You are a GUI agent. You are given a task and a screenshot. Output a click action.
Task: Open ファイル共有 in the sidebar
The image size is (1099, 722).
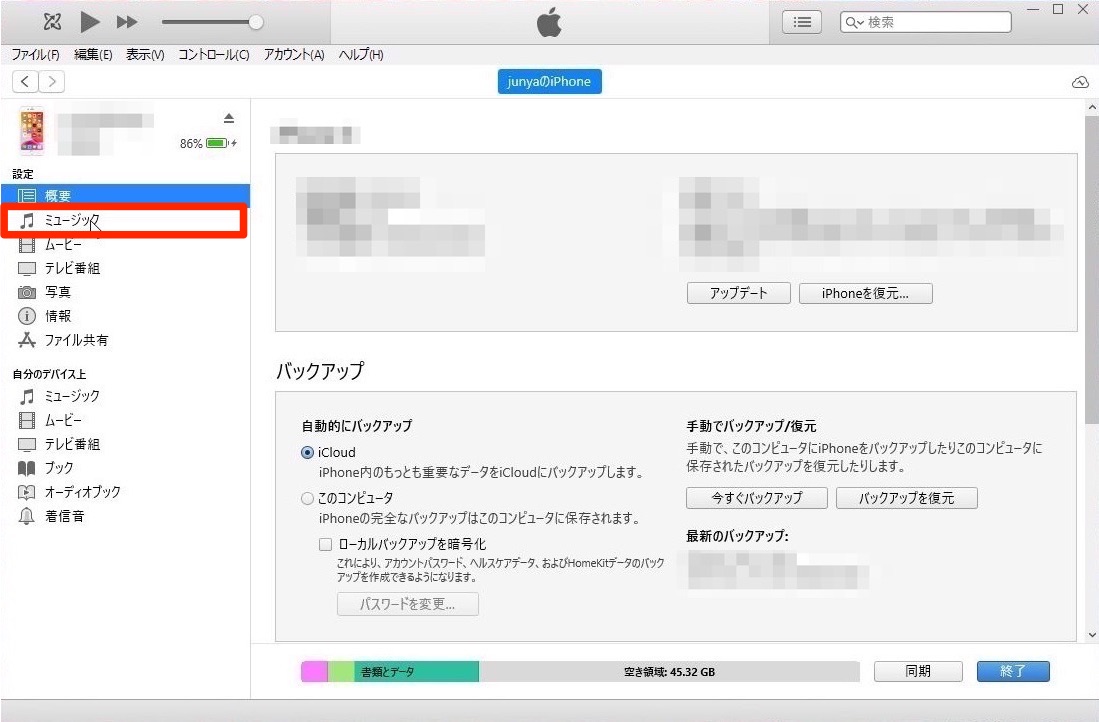[76, 339]
